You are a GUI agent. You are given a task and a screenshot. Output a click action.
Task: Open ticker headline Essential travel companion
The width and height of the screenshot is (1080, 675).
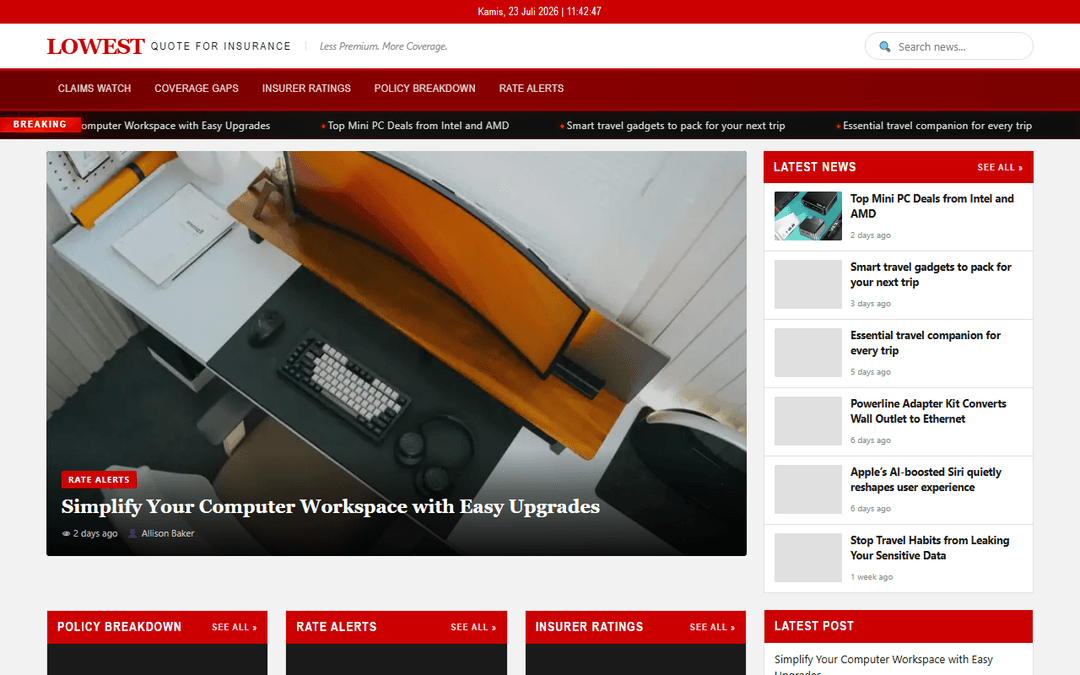(x=937, y=125)
